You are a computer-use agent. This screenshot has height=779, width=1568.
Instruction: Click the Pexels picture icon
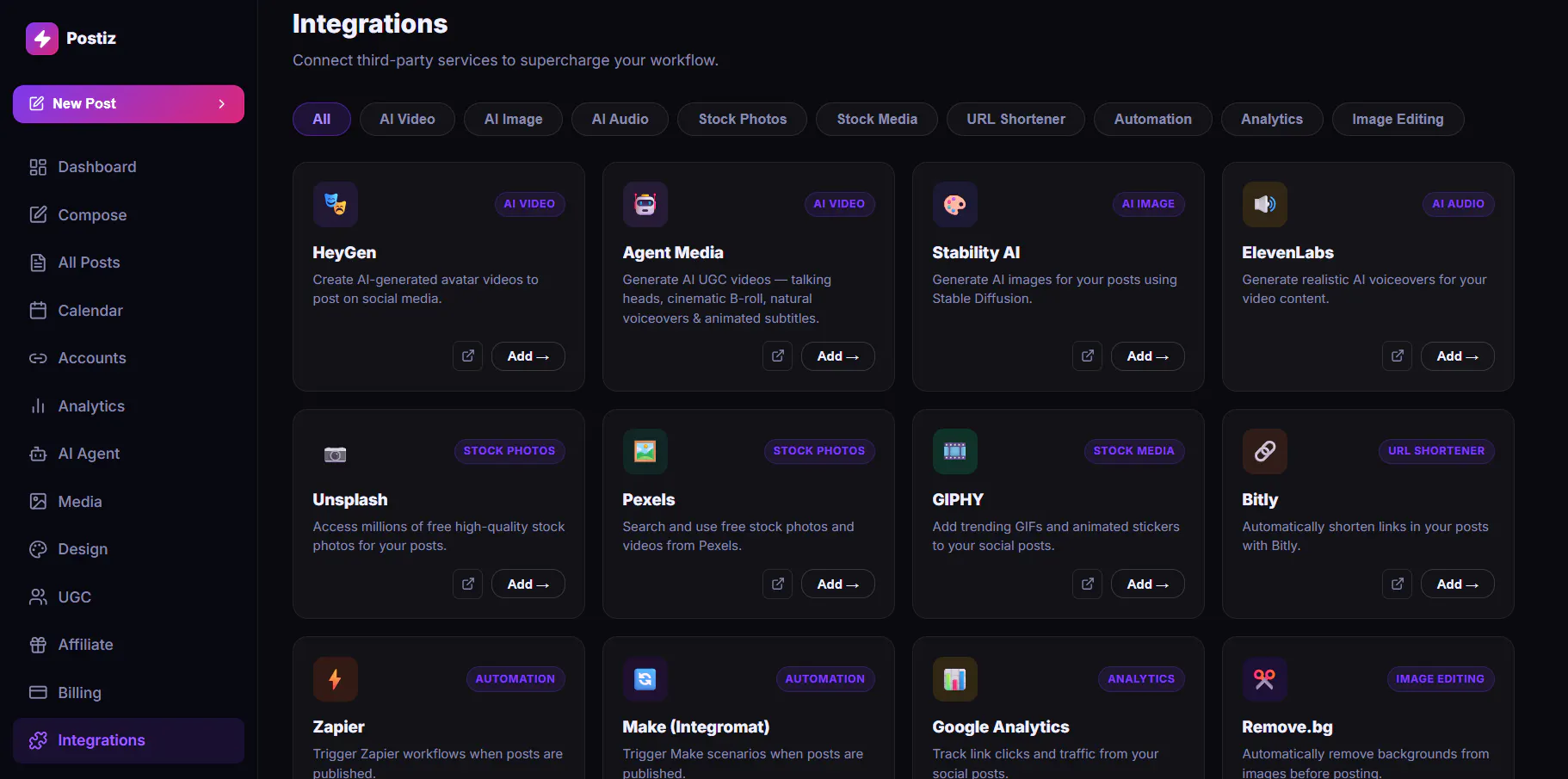[645, 451]
